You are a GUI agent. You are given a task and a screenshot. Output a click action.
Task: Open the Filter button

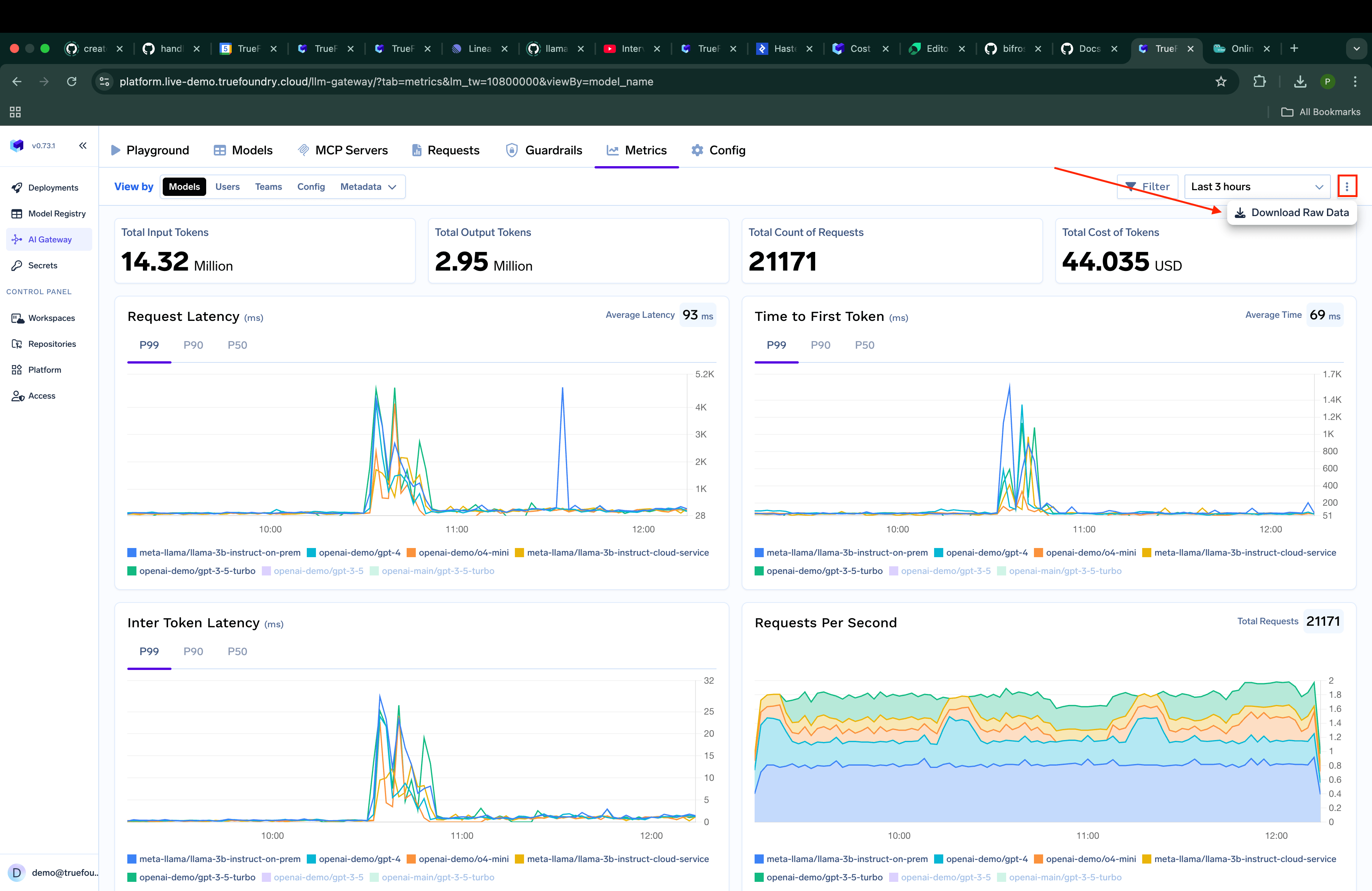tap(1147, 187)
